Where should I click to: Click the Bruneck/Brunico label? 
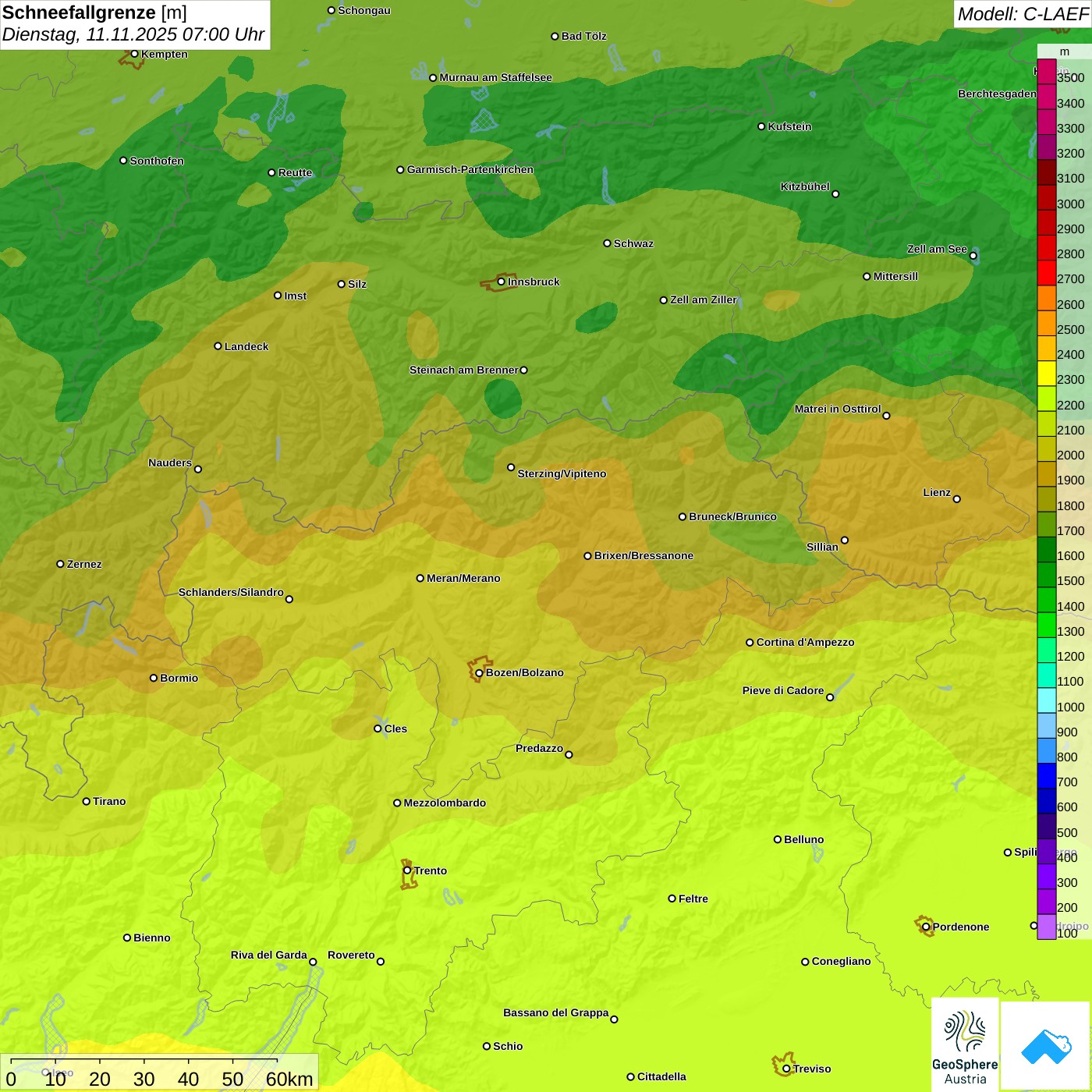[732, 516]
